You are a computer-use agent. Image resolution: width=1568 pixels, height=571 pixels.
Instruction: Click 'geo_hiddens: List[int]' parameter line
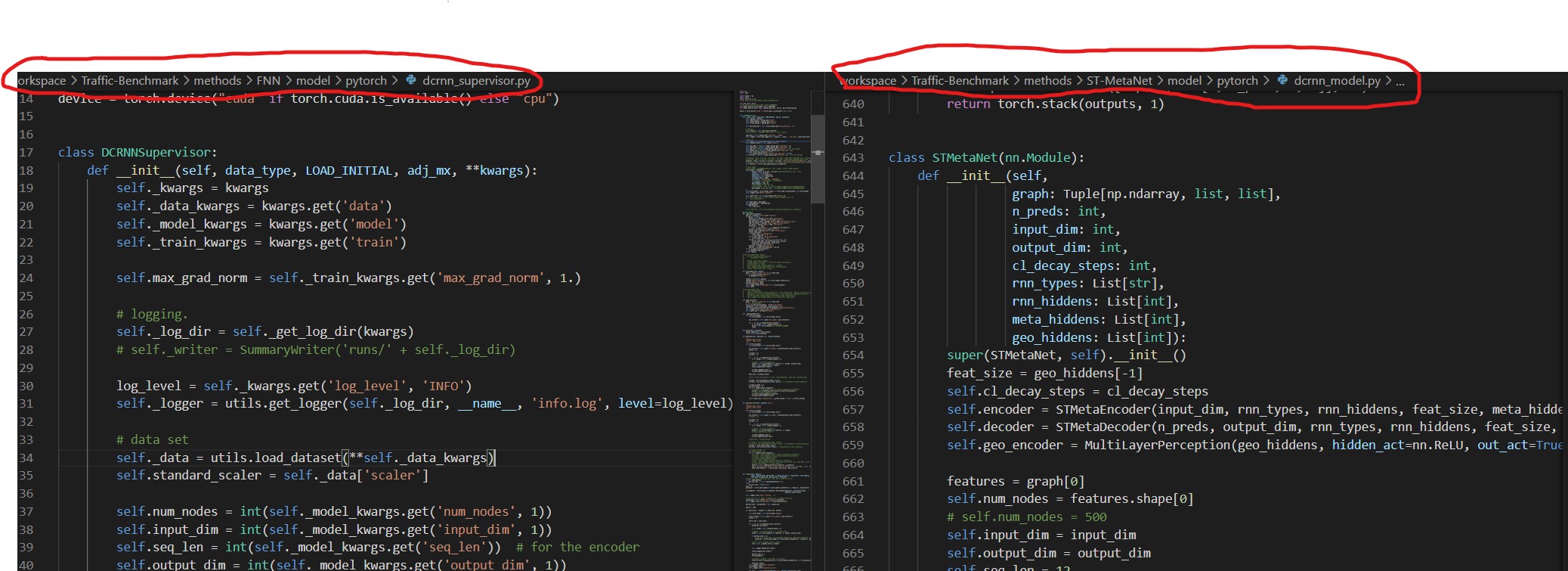1099,337
